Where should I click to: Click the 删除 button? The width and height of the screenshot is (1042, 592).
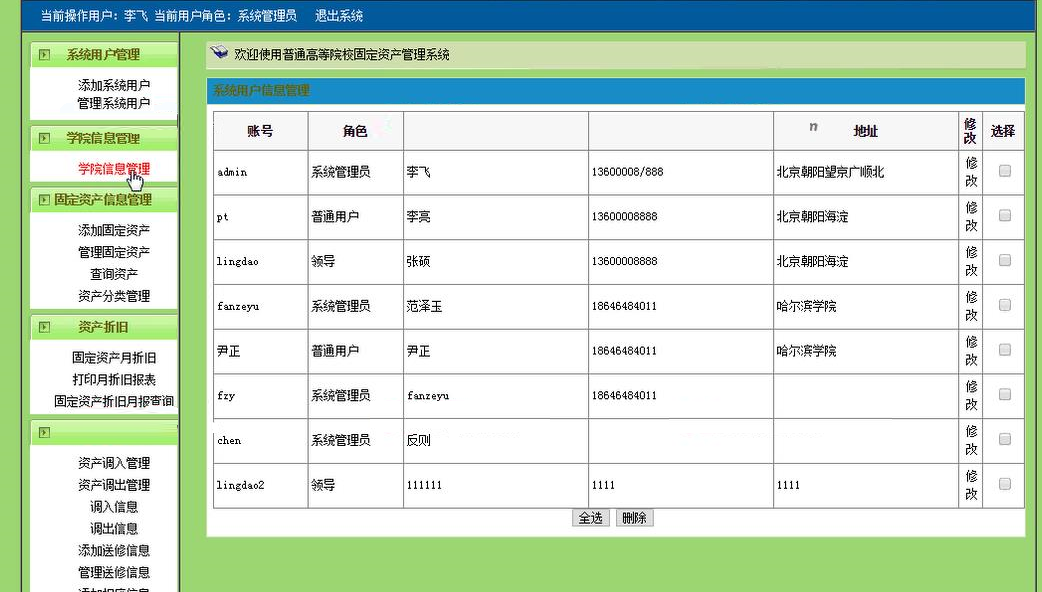coord(635,518)
